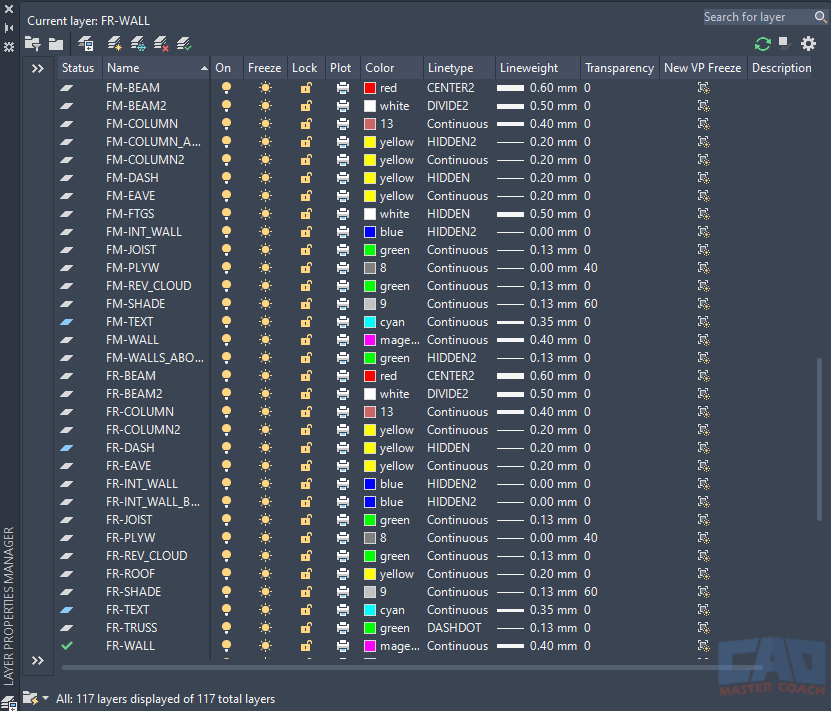The height and width of the screenshot is (711, 831).
Task: Open lineweight choice for FM-FTGS (0.50 mm)
Action: (537, 214)
